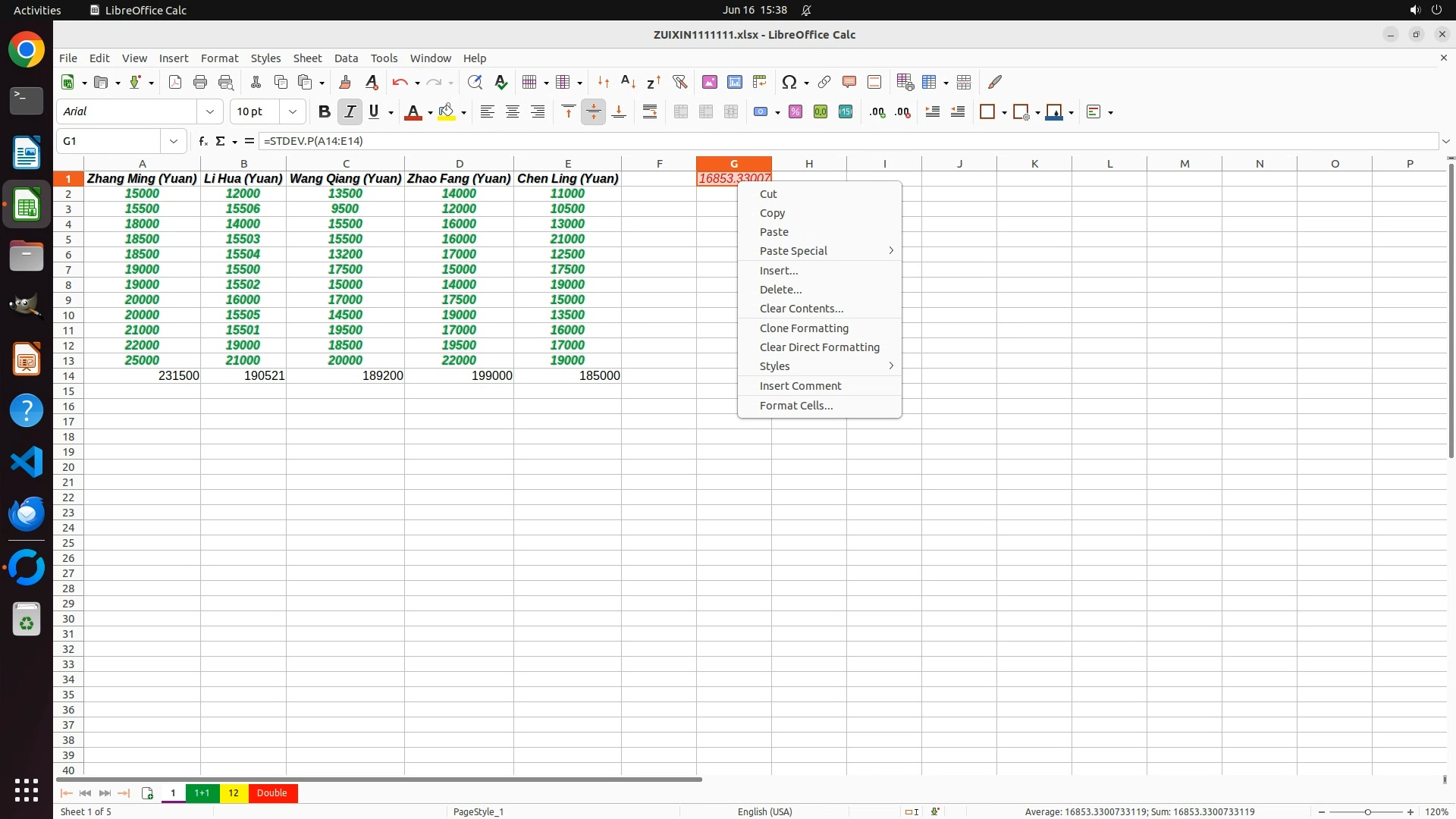Image resolution: width=1456 pixels, height=819 pixels.
Task: Click the Format as Percent icon
Action: [x=795, y=112]
